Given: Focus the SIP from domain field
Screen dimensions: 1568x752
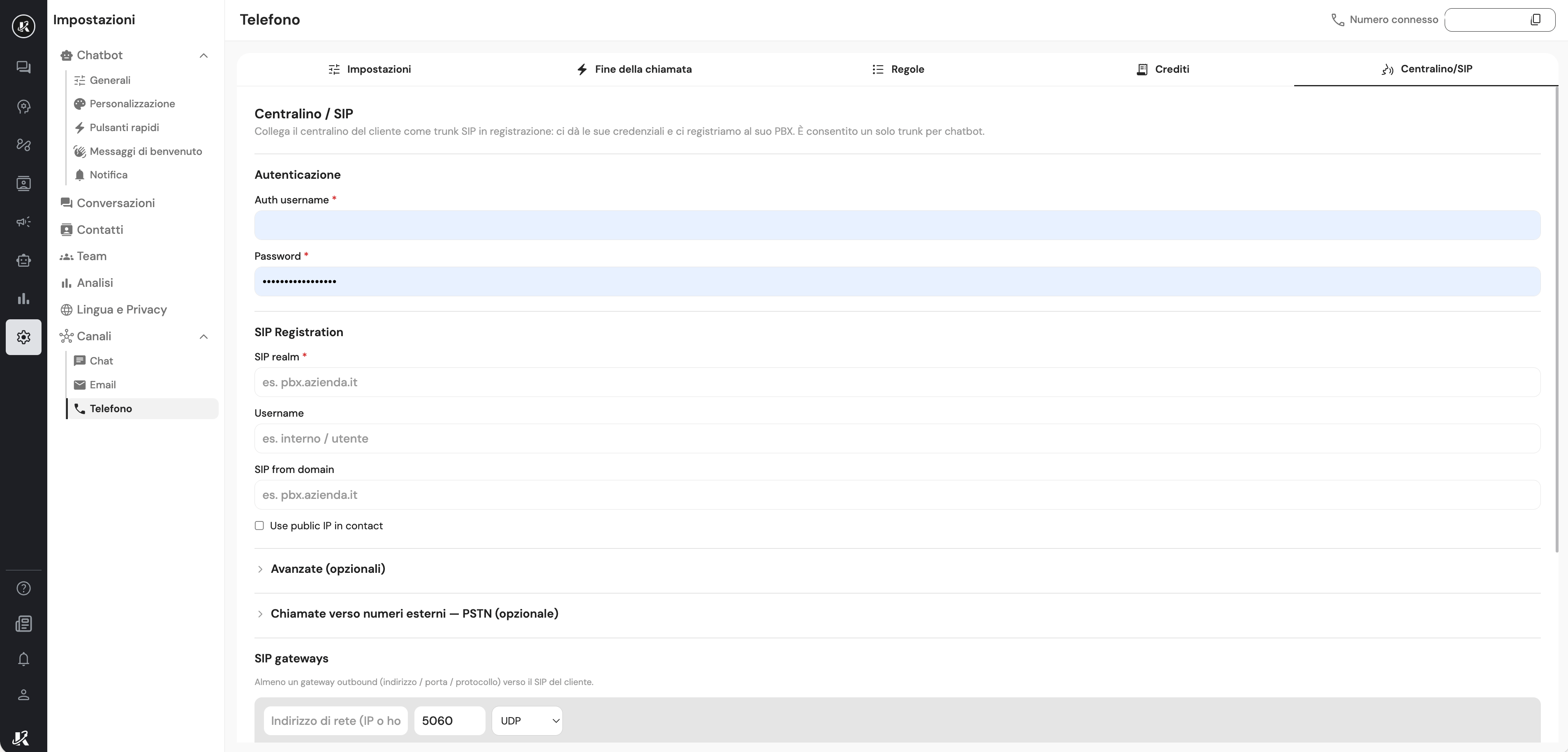Looking at the screenshot, I should pyautogui.click(x=897, y=495).
